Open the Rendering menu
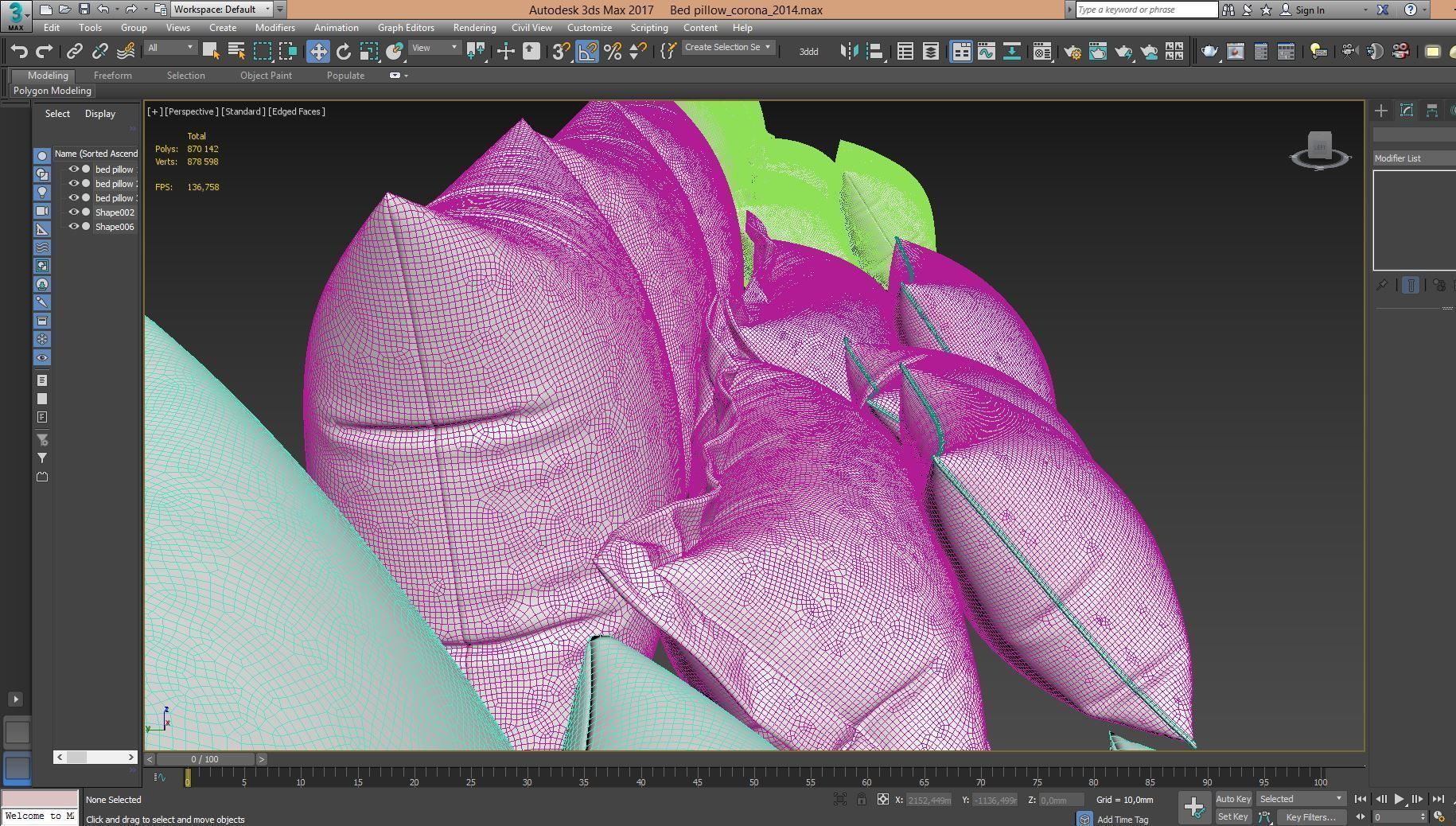Viewport: 1456px width, 826px height. pos(474,27)
